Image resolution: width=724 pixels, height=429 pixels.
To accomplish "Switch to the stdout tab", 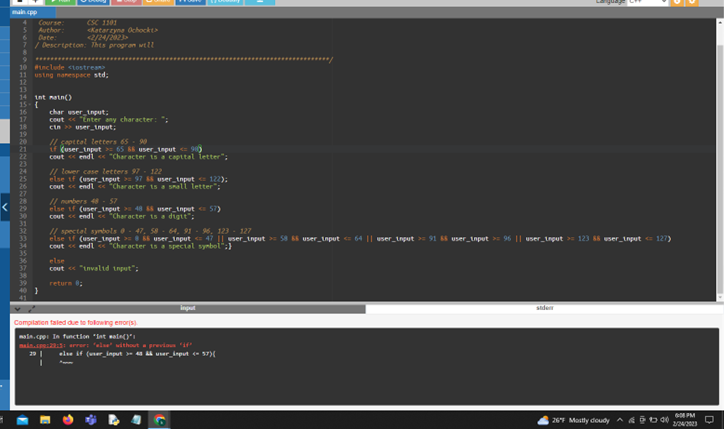I will coord(544,308).
